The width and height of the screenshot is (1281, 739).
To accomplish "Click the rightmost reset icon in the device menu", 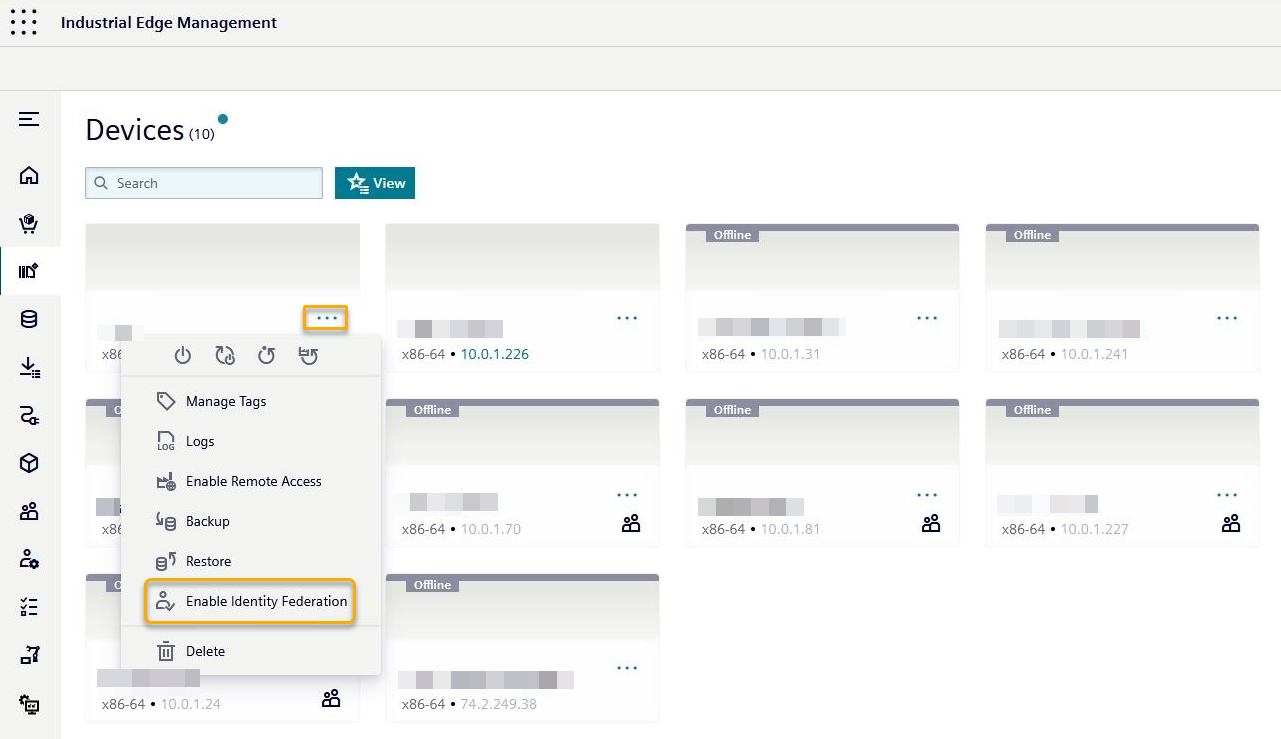I will click(309, 355).
